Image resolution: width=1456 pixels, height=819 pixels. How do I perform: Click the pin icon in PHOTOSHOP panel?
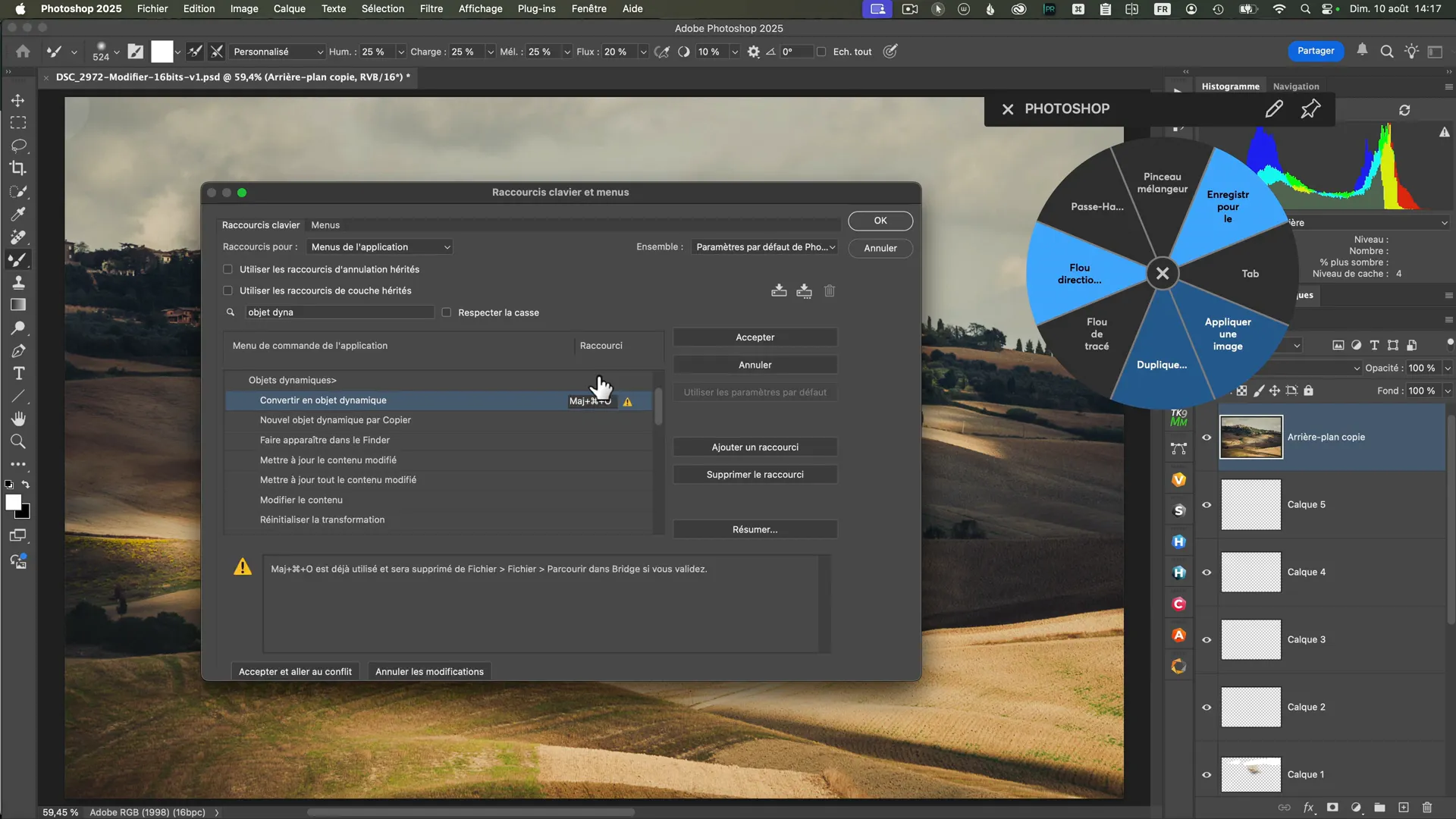[x=1310, y=109]
